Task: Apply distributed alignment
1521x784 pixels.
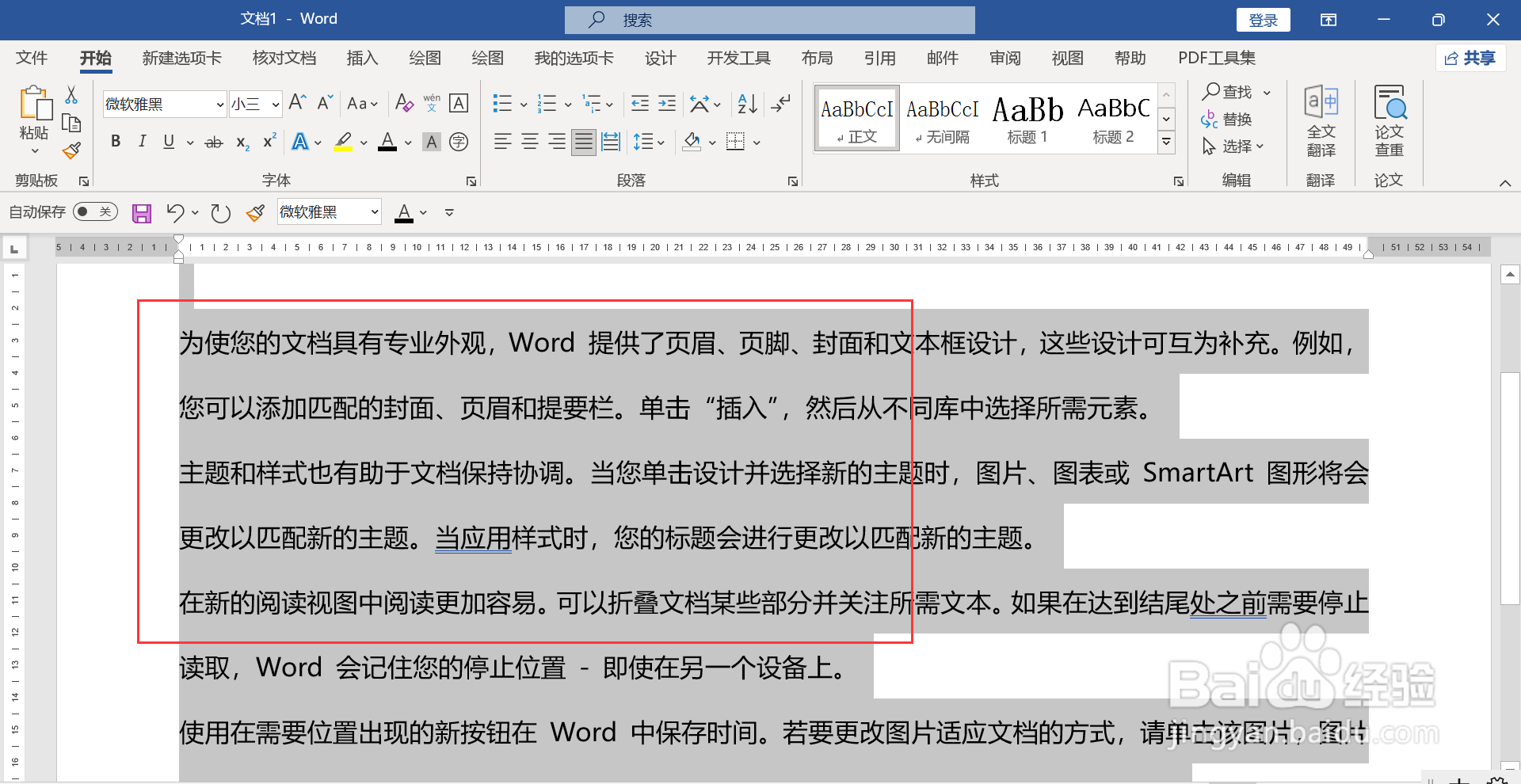Action: (x=611, y=142)
